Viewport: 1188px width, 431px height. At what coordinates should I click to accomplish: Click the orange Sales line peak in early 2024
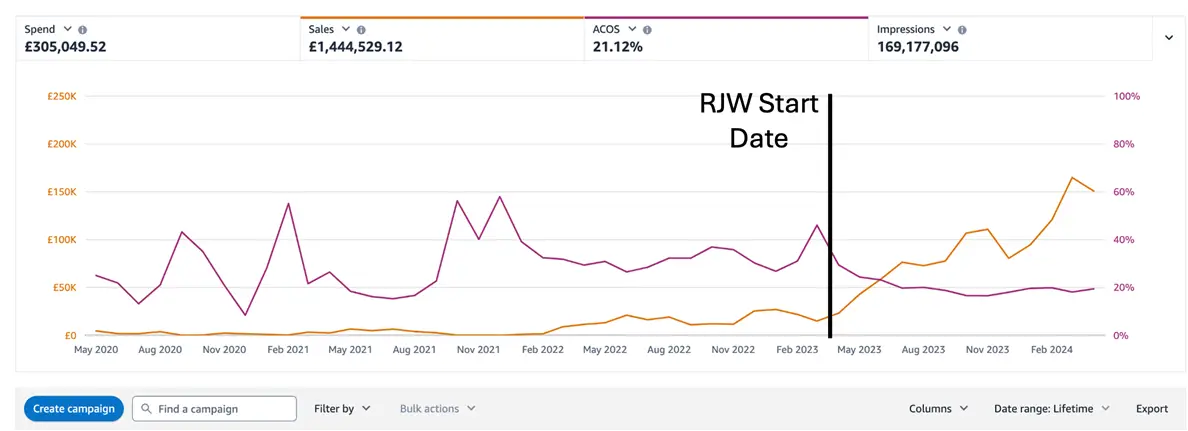tap(1072, 178)
